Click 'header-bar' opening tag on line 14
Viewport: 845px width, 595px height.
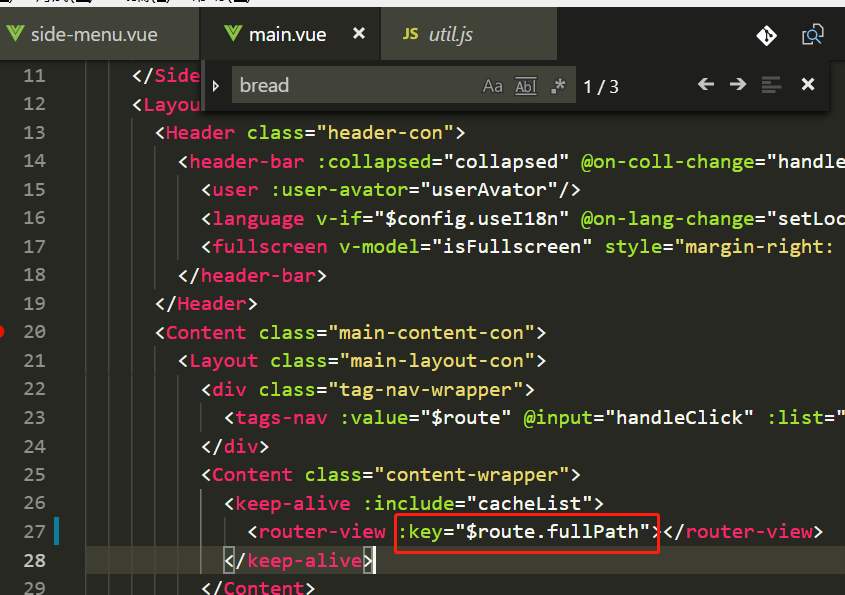point(247,162)
